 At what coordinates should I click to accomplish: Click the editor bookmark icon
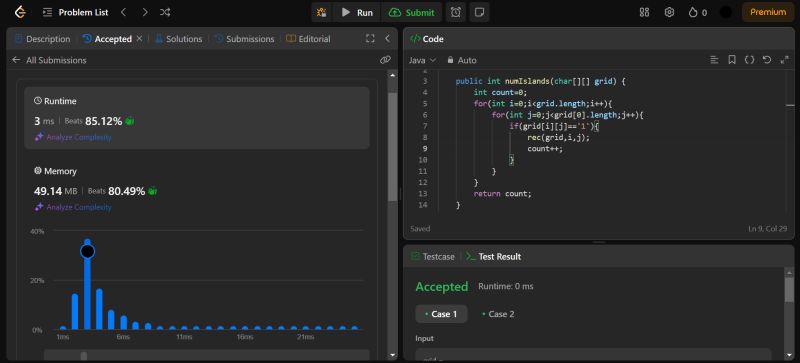tap(732, 60)
